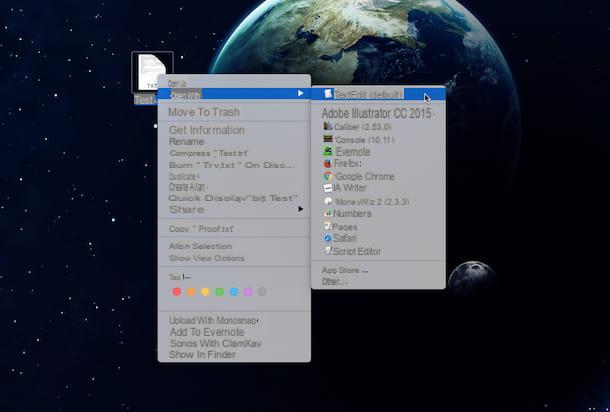Choose App Store... in submenu

[x=345, y=270]
